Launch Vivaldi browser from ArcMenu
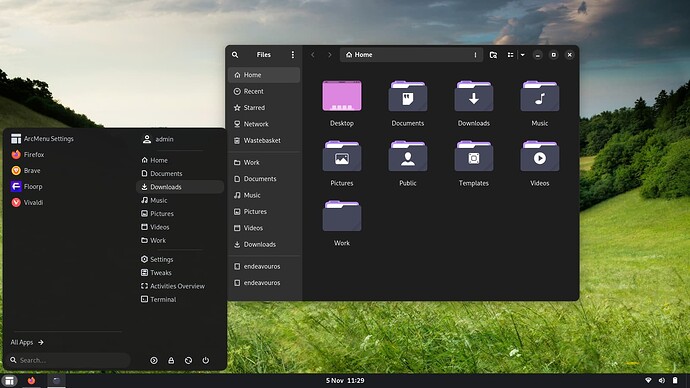The image size is (690, 388). point(27,202)
